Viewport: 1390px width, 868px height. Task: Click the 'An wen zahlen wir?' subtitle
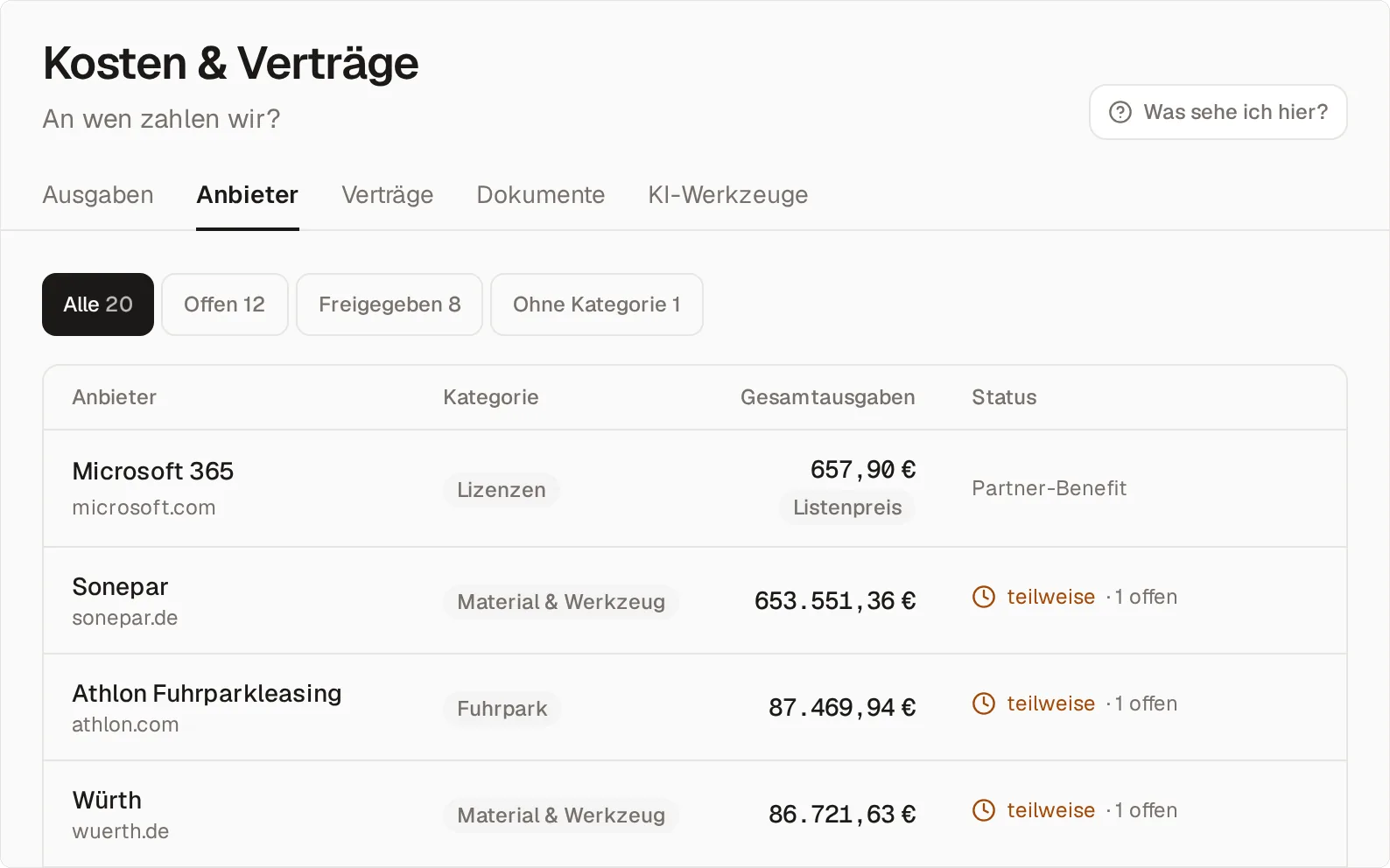(x=162, y=119)
